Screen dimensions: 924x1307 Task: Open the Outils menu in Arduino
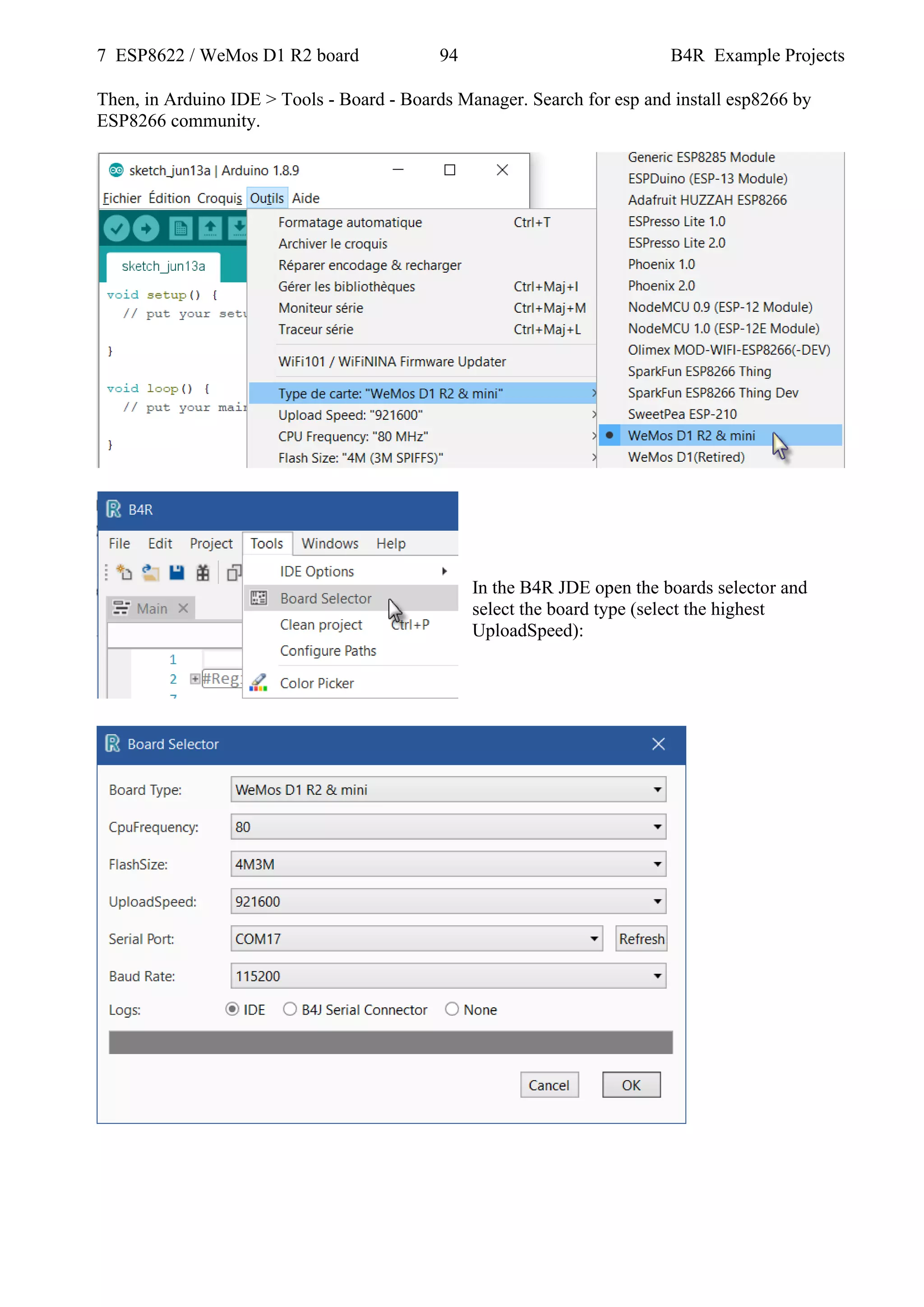267,198
